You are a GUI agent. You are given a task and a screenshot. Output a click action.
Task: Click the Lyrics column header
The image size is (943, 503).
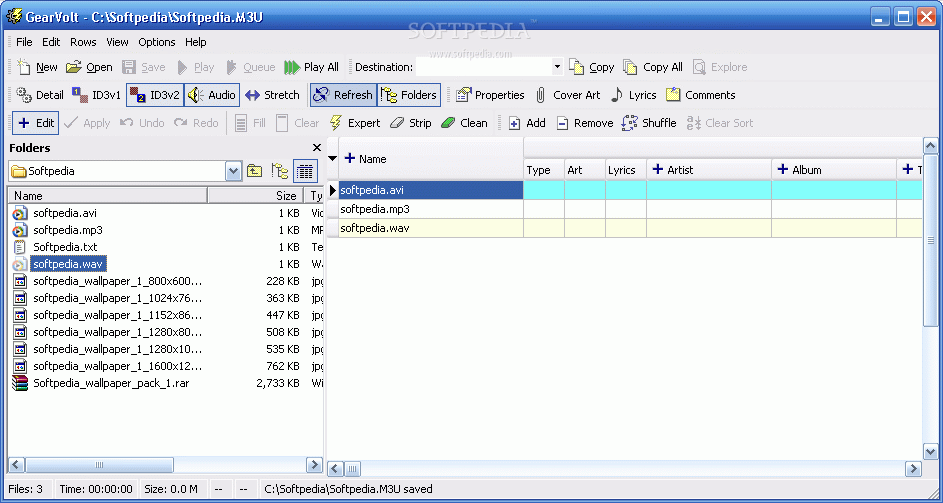point(625,170)
